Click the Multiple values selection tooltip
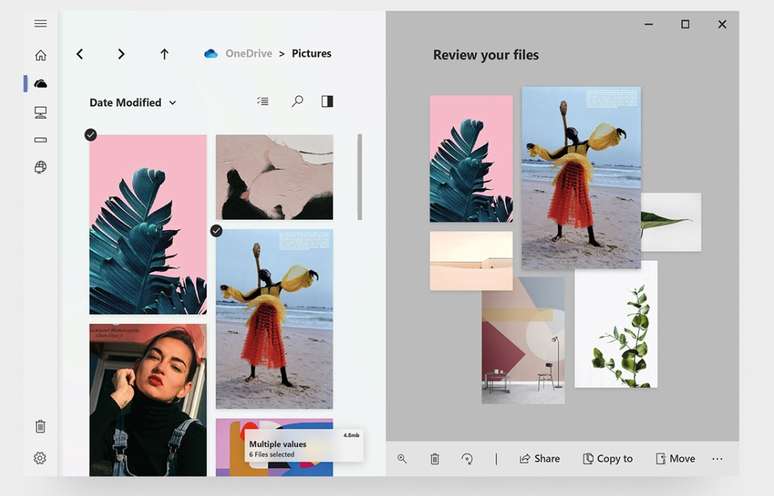The image size is (774, 496). point(304,445)
